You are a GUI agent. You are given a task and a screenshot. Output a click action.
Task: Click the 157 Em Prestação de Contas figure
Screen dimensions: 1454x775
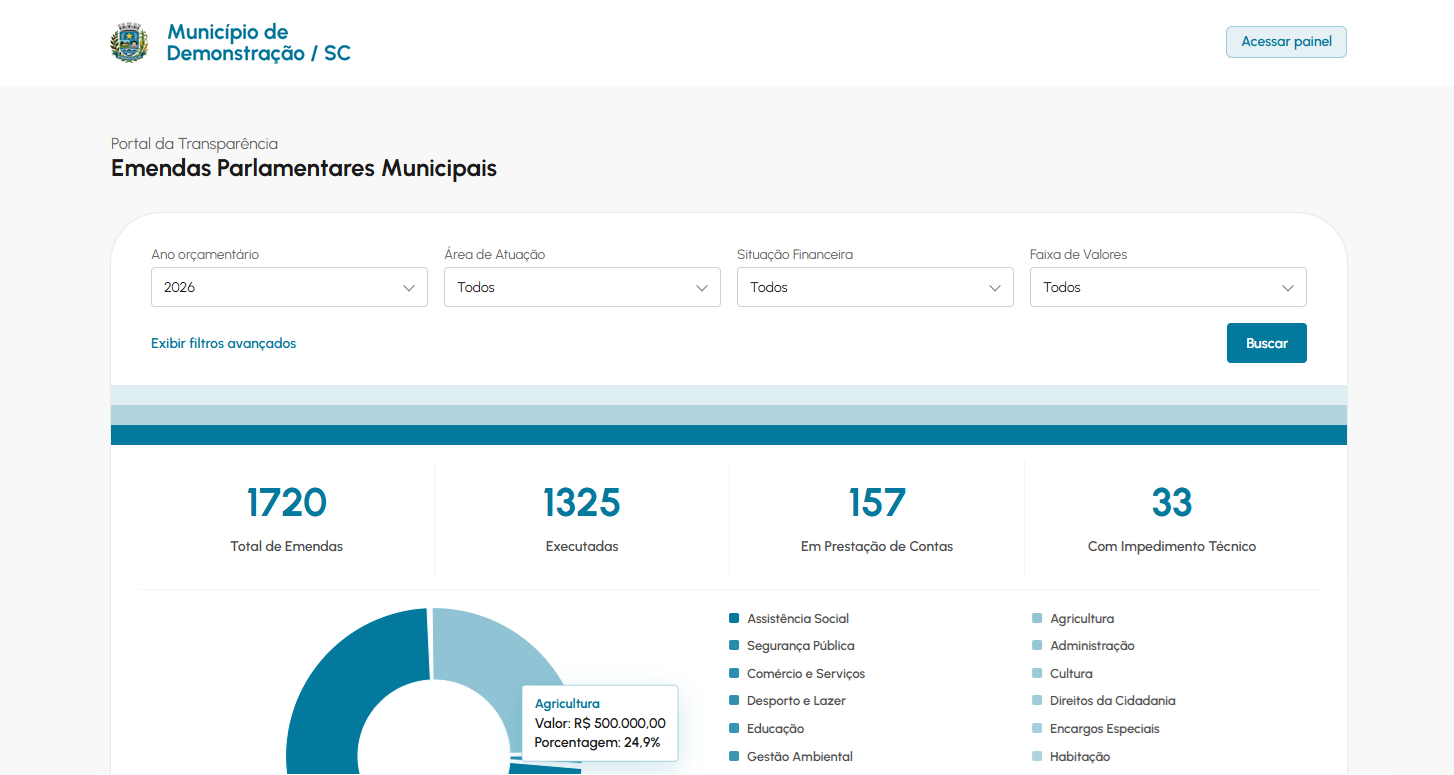pyautogui.click(x=877, y=503)
